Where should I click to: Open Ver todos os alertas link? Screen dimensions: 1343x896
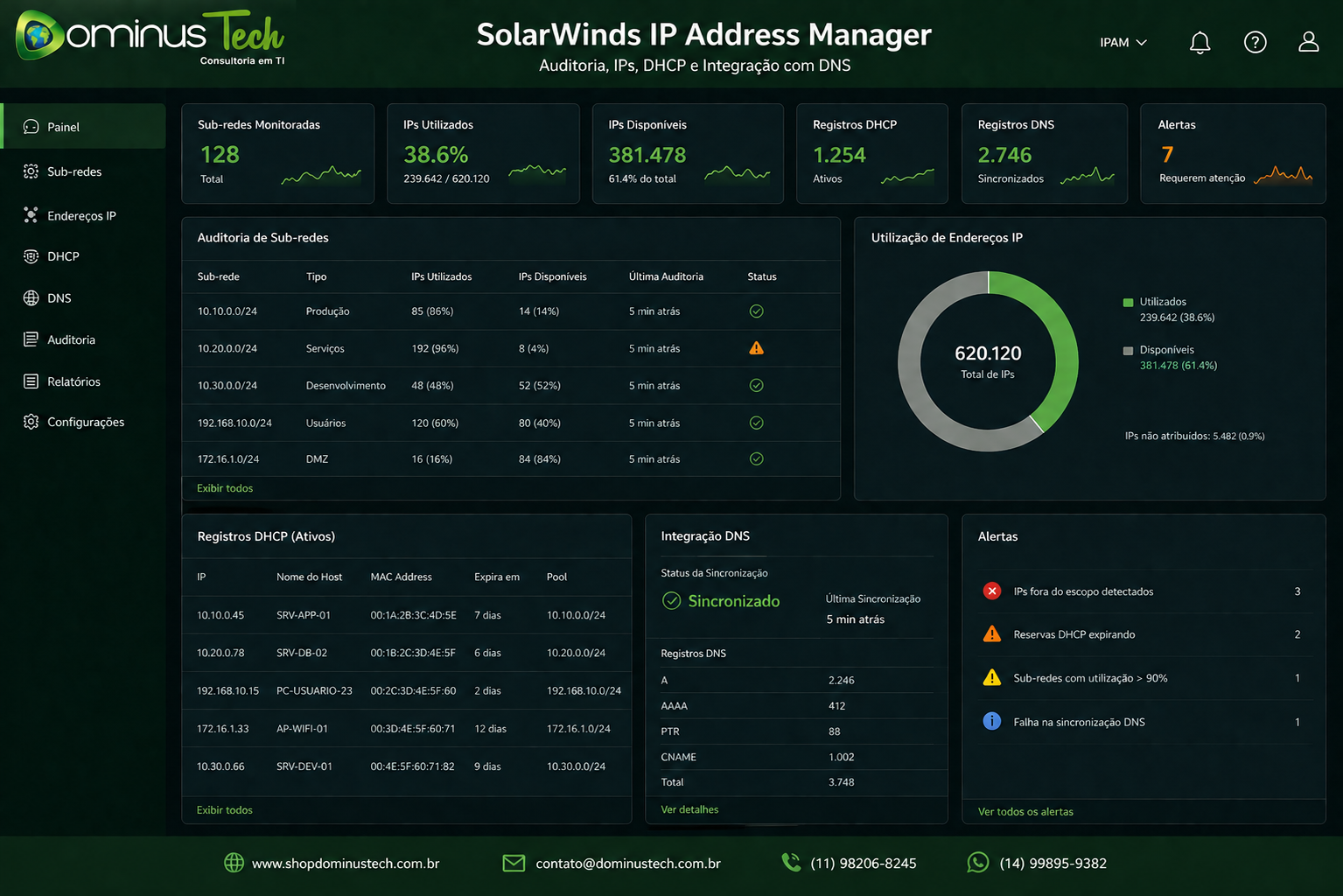coord(1025,812)
